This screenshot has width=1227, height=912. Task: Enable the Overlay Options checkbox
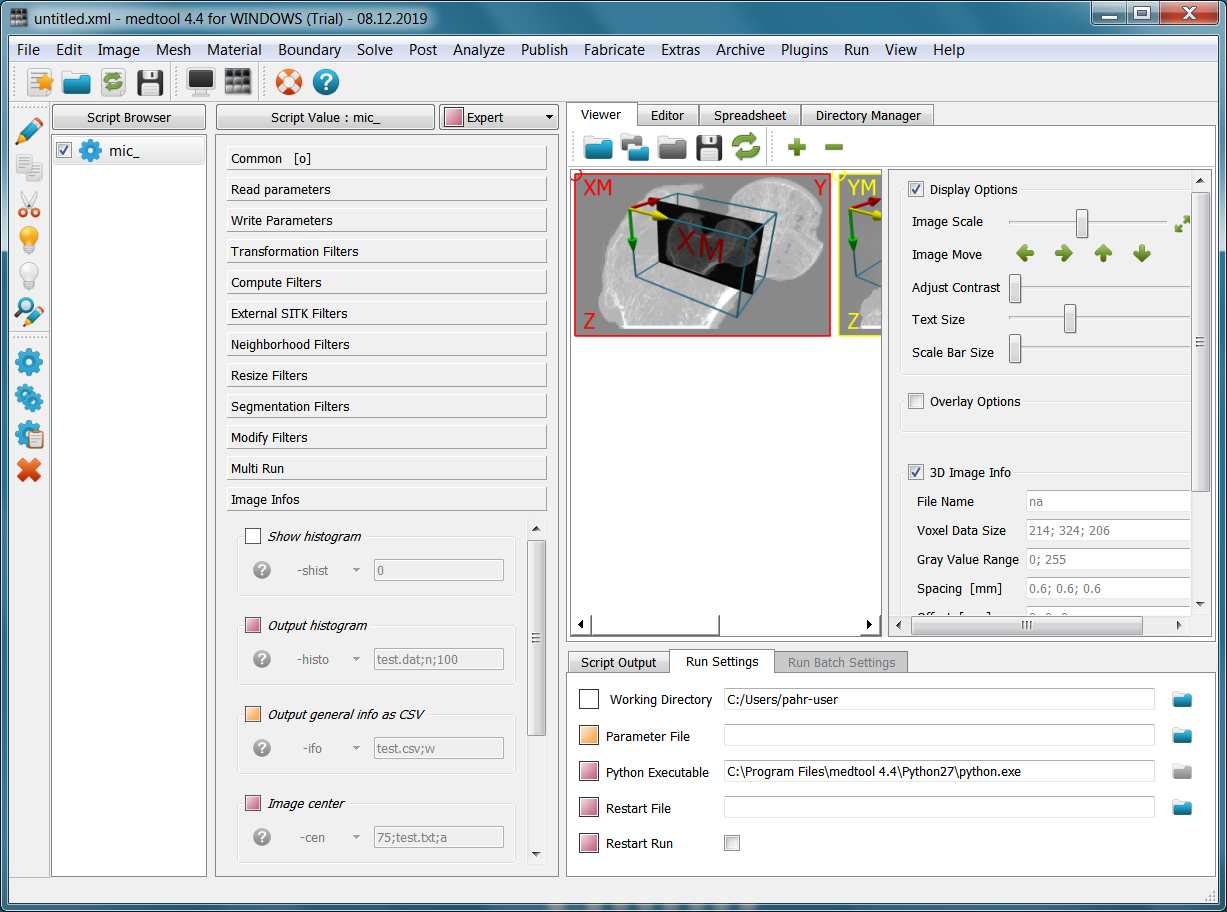pyautogui.click(x=916, y=401)
